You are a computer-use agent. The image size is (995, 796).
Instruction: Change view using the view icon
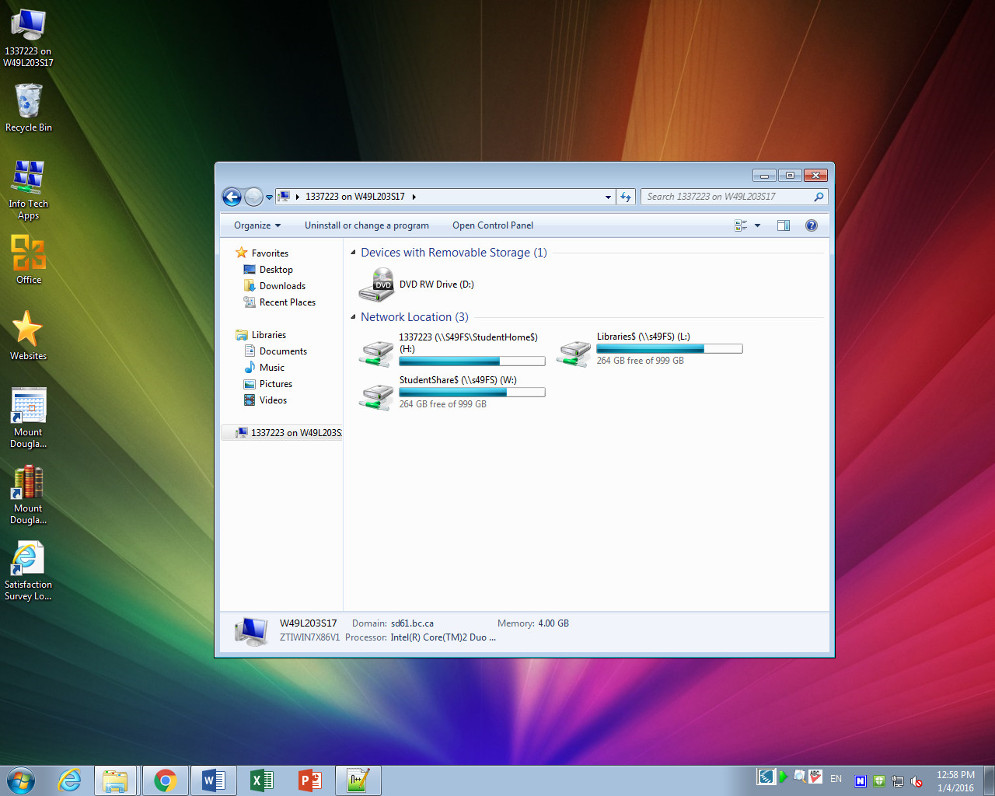coord(741,225)
